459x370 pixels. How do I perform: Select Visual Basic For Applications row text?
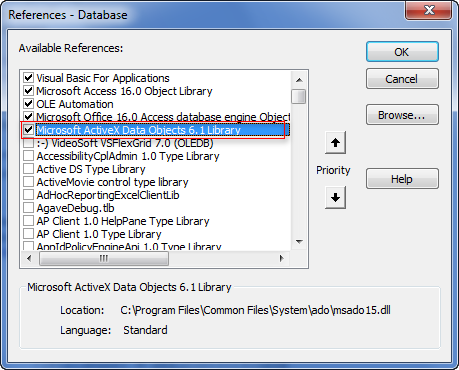click(103, 78)
